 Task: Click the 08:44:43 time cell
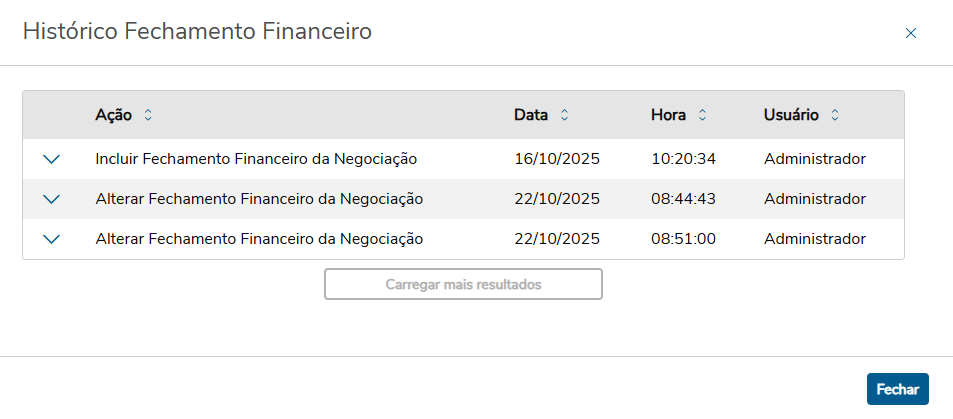point(683,199)
